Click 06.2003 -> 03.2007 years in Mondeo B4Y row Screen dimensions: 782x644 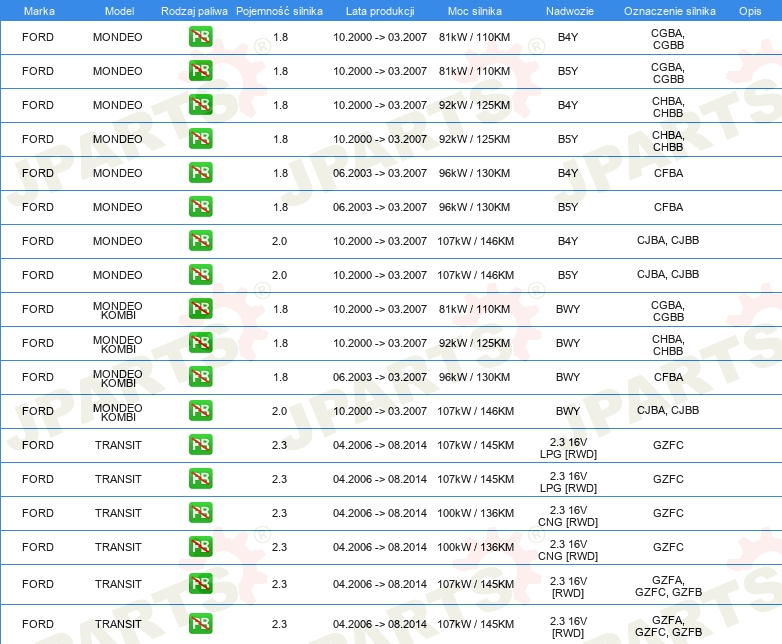[380, 173]
